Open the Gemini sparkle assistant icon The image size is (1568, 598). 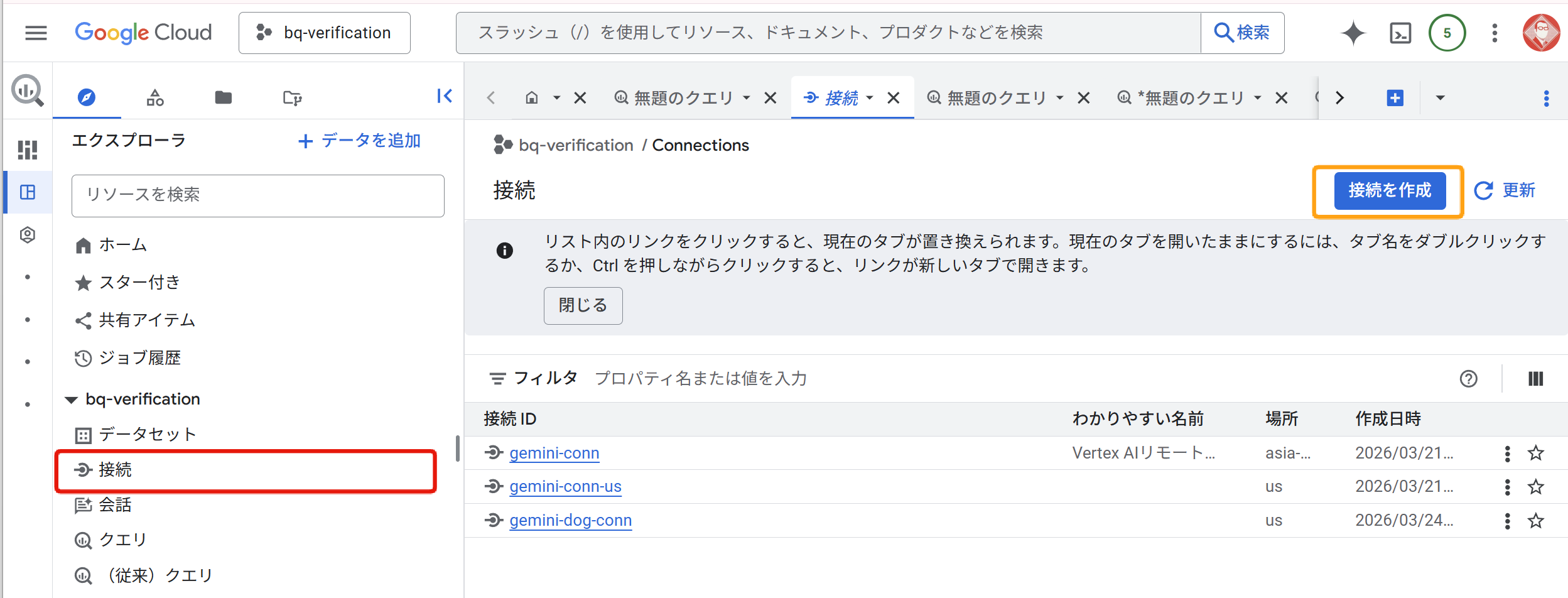tap(1353, 33)
